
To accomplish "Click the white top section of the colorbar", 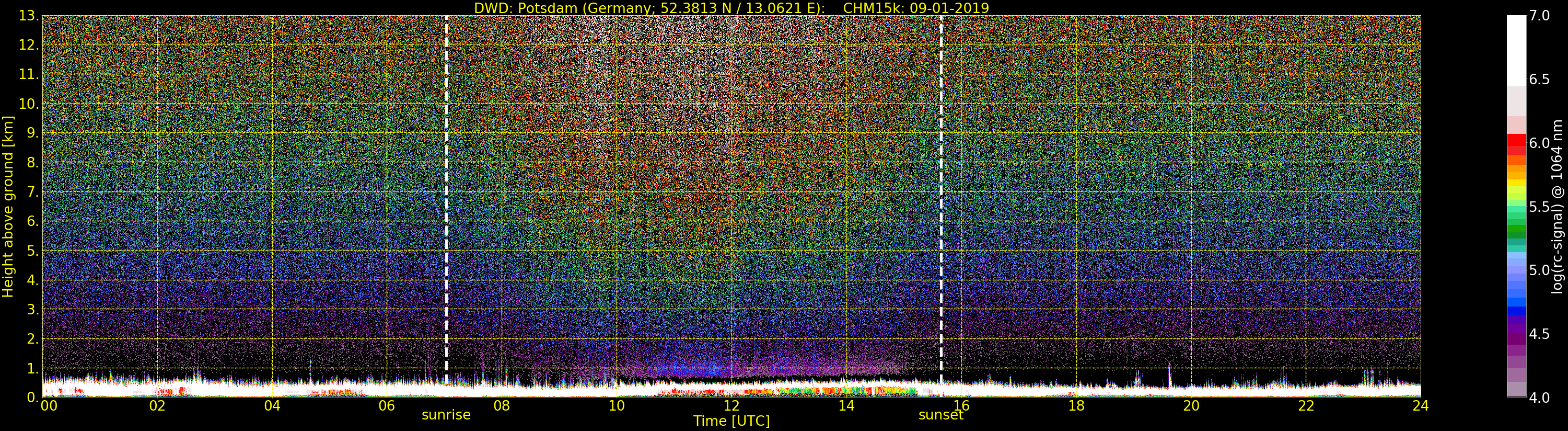I will (1516, 51).
